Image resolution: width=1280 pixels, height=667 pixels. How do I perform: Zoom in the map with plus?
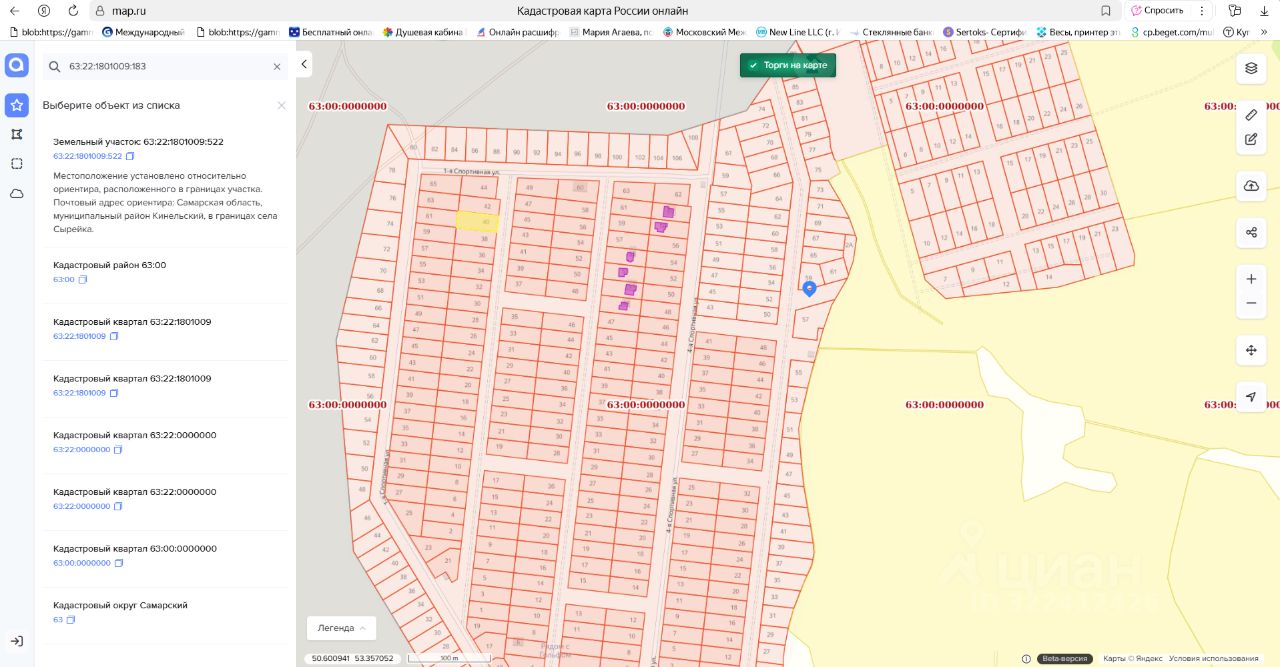click(x=1251, y=279)
